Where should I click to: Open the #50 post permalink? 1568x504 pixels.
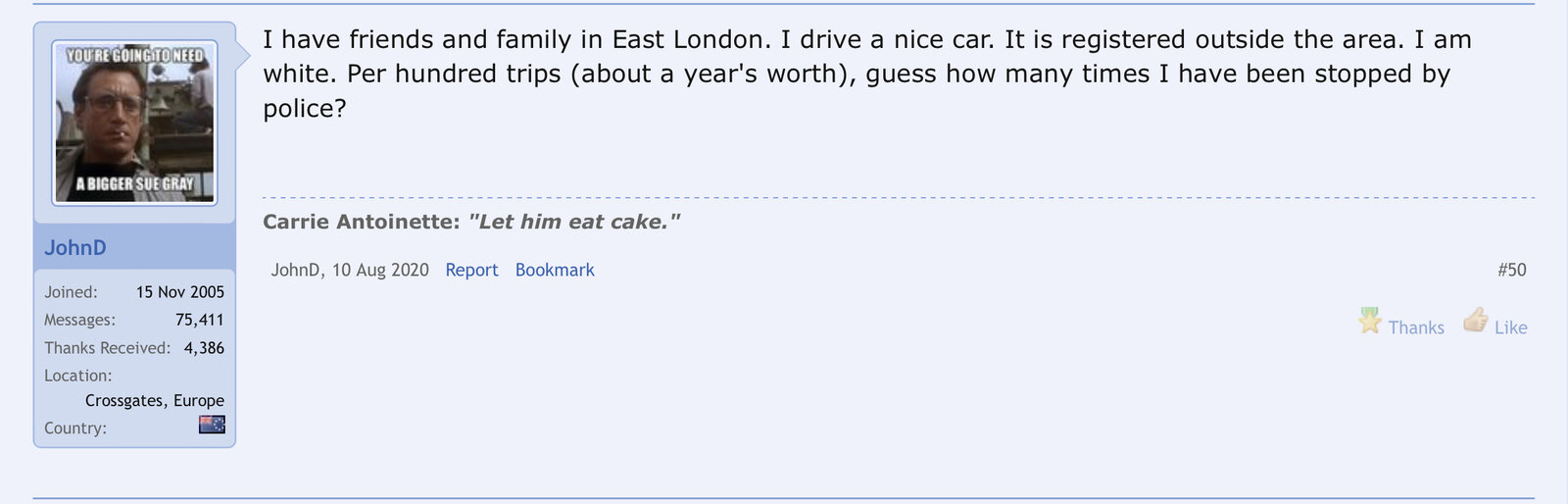click(1511, 270)
